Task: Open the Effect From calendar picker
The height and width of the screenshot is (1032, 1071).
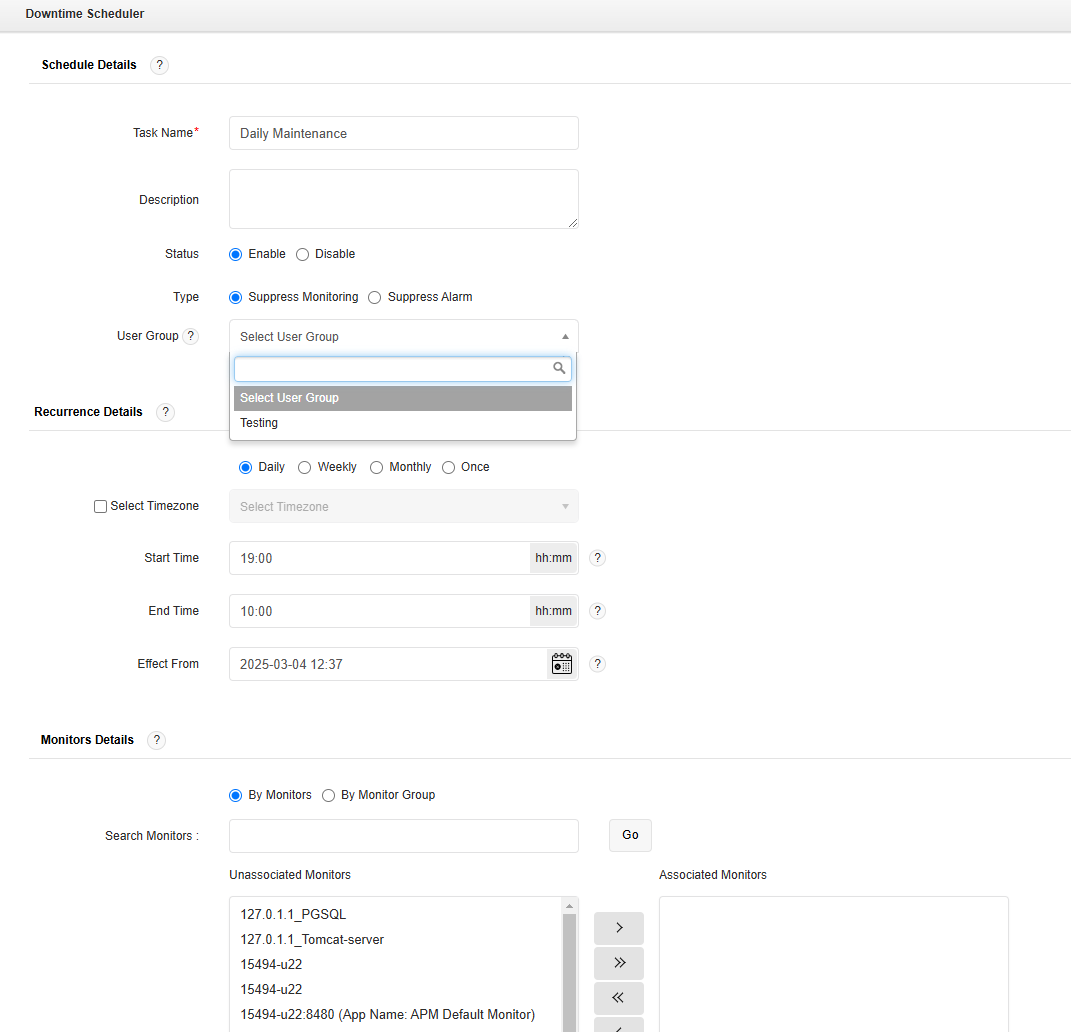Action: tap(561, 663)
